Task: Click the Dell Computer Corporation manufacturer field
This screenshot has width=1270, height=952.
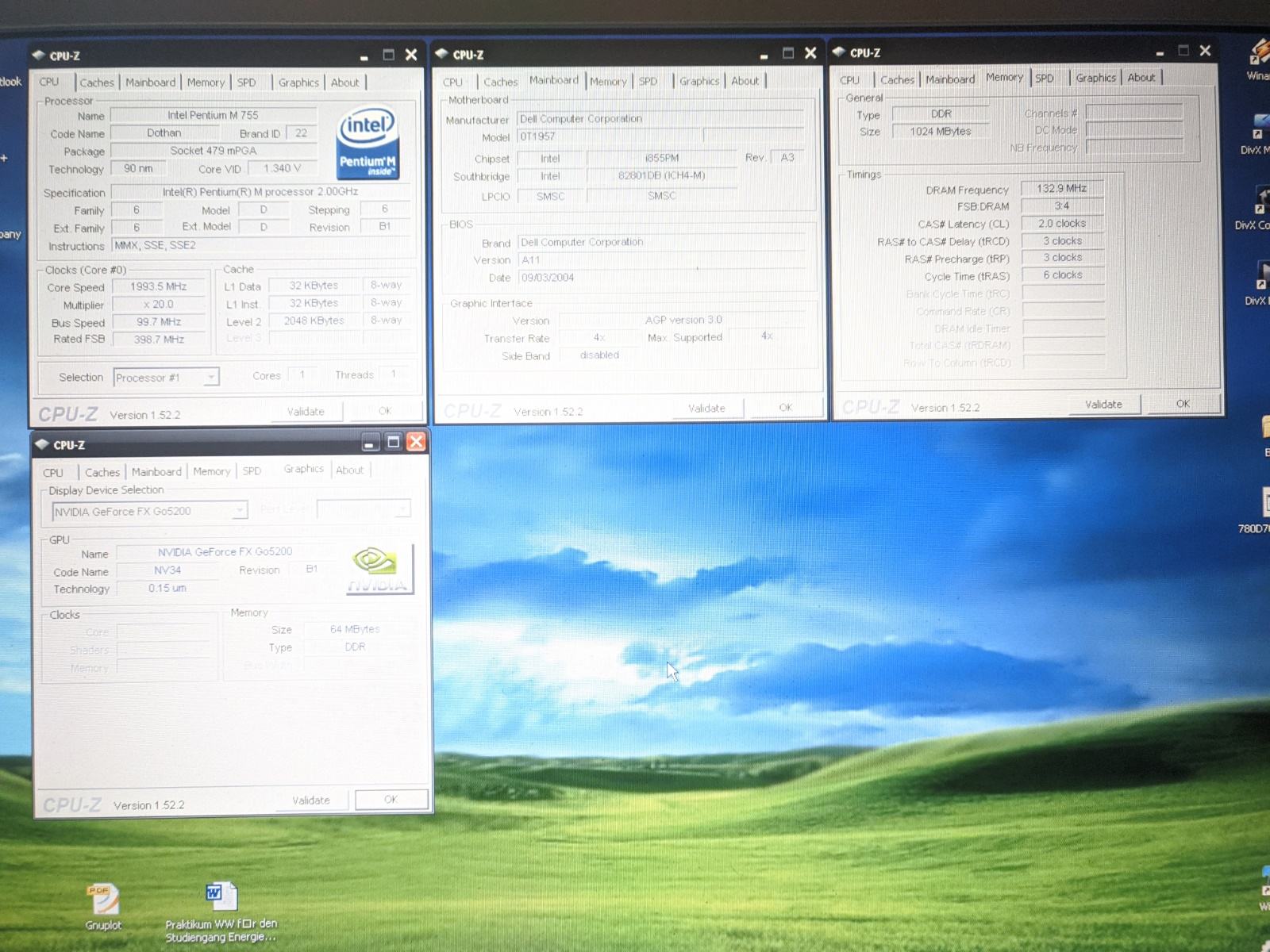Action: (660, 118)
